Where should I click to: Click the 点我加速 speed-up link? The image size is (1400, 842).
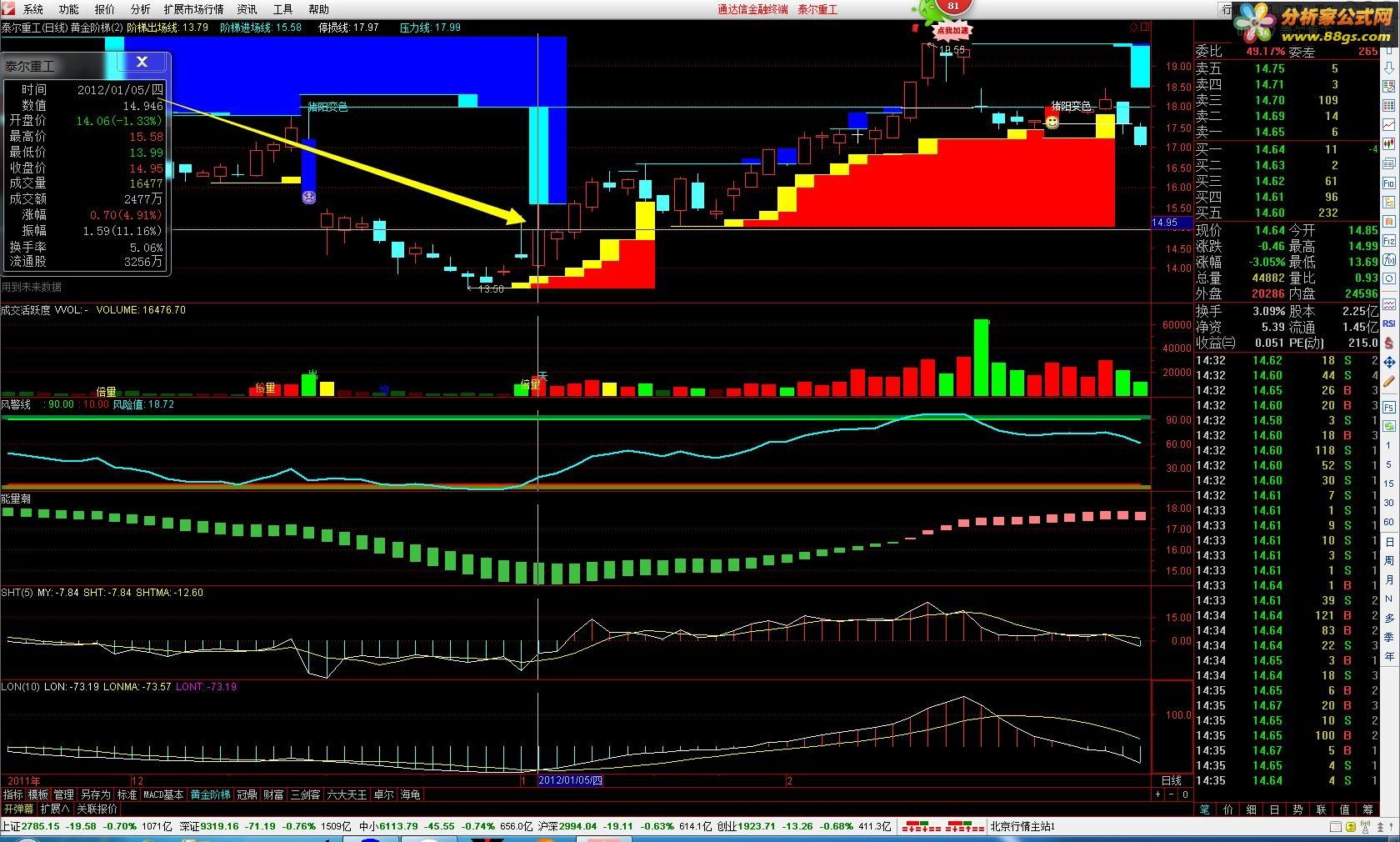pyautogui.click(x=953, y=30)
